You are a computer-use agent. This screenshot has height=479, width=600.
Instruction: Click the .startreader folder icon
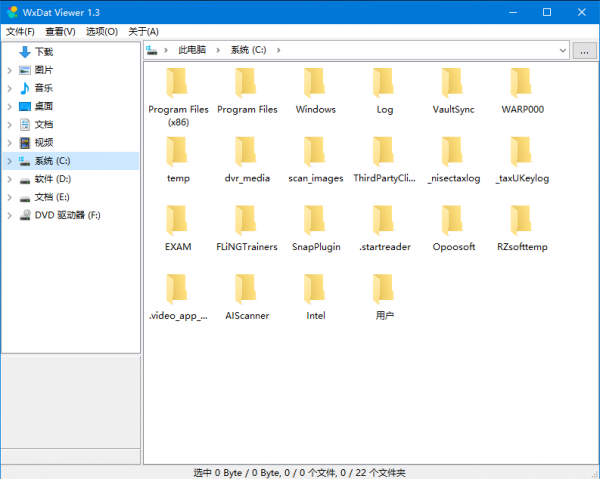[x=384, y=220]
